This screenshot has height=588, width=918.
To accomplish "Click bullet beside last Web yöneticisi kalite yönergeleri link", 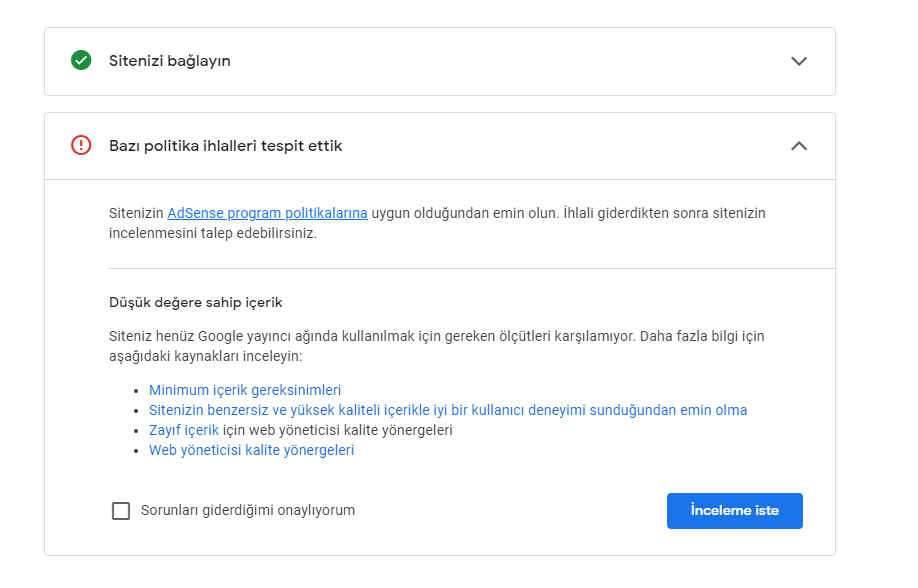I will pos(136,451).
